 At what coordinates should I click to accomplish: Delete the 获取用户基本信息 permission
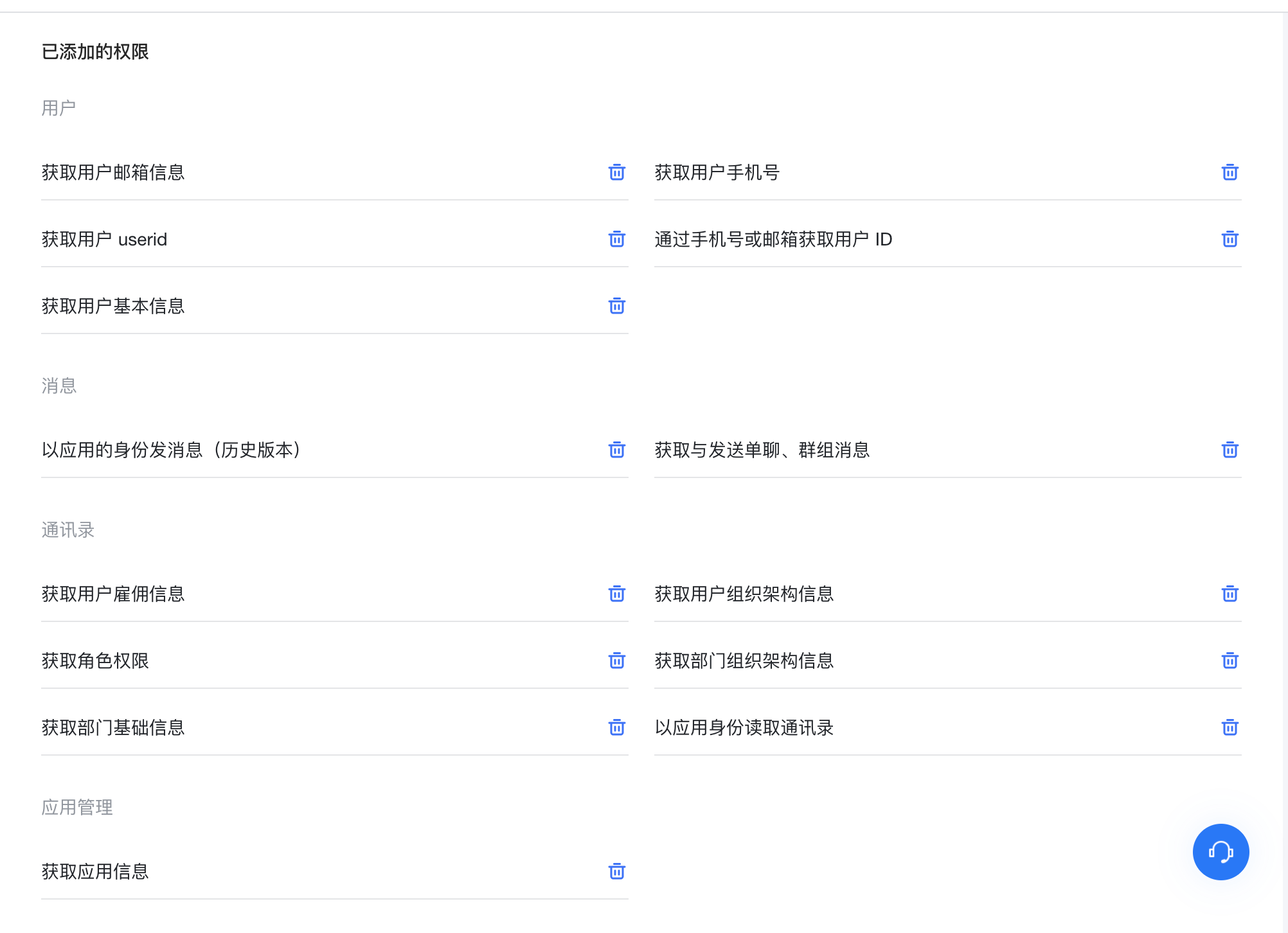(x=616, y=306)
